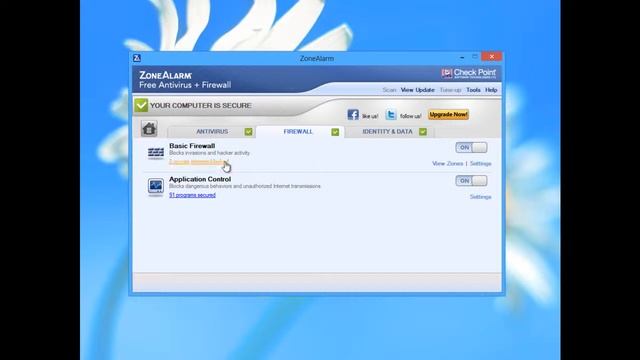Screen dimensions: 640x360
Task: Click 'YOUR COMPUTER IS SECURE' status text
Action: coord(200,106)
